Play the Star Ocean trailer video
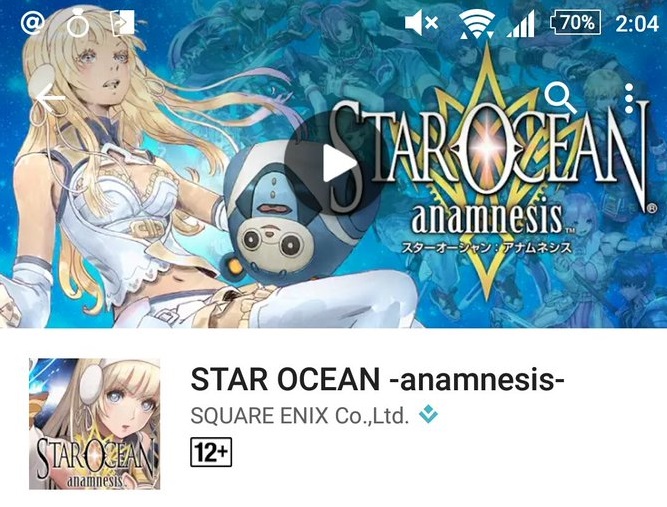The image size is (667, 507). coord(334,163)
